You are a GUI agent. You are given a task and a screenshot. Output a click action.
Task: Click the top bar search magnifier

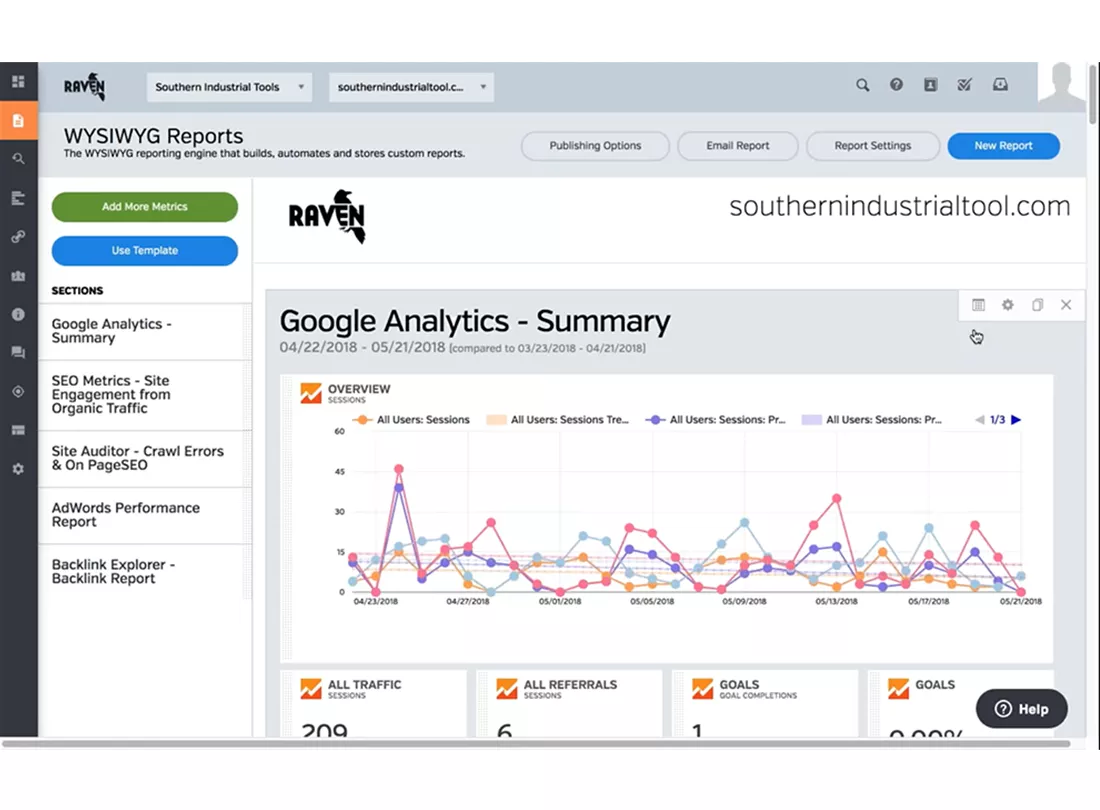tap(862, 85)
